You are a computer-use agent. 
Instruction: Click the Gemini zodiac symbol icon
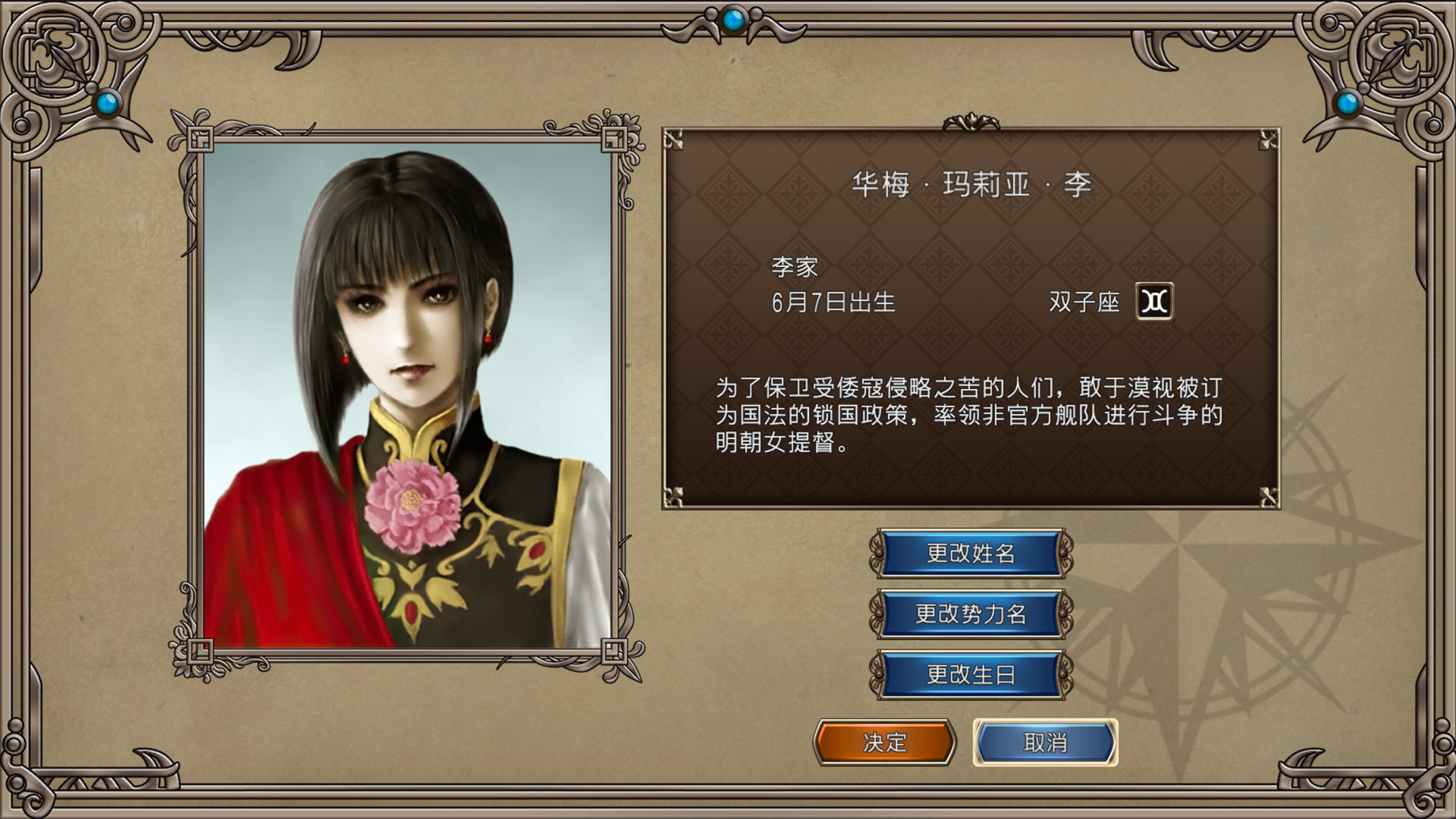[1154, 302]
